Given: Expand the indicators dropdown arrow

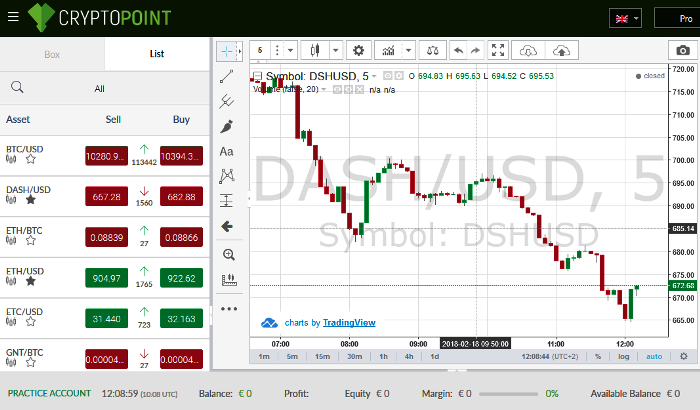Looking at the screenshot, I should [x=408, y=50].
